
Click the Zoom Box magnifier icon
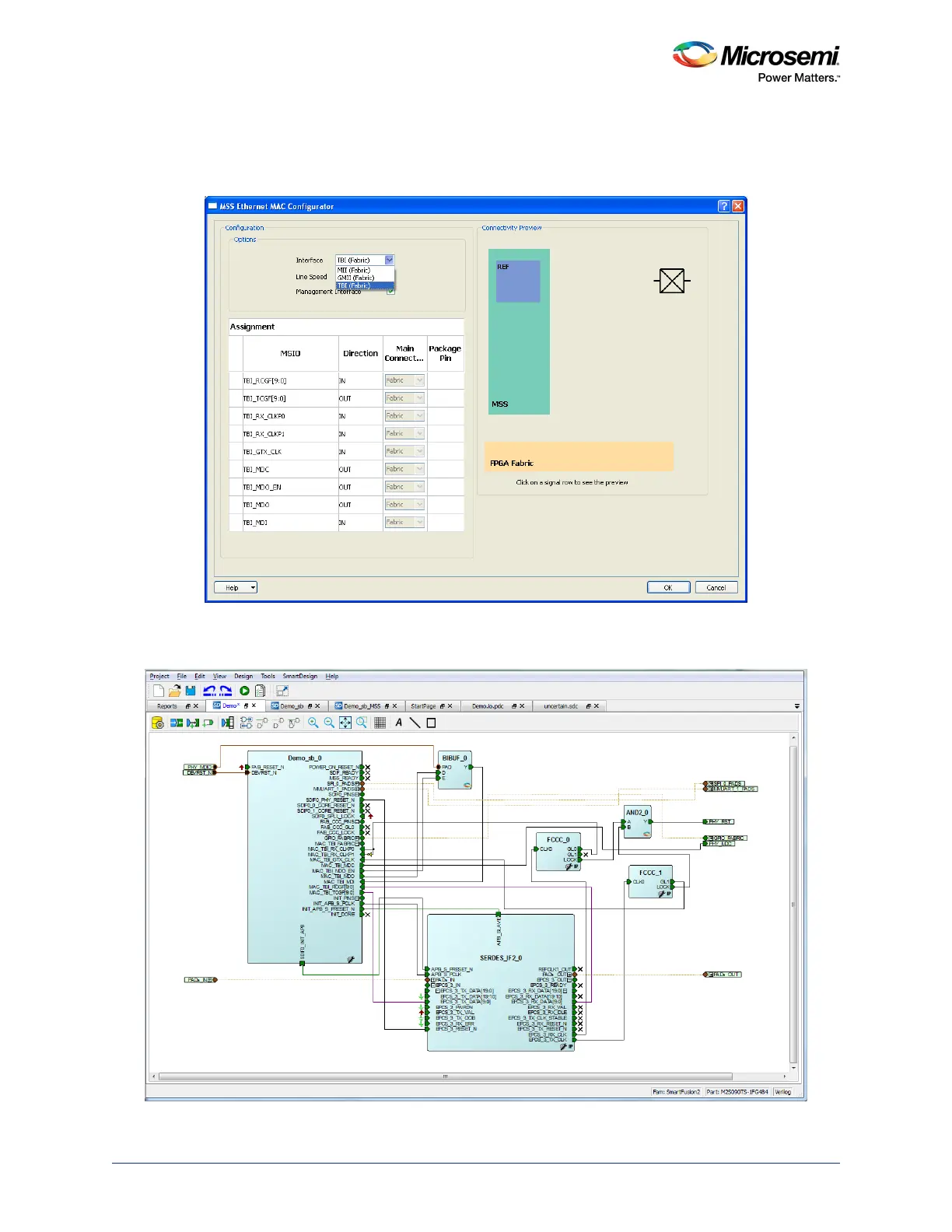[362, 723]
